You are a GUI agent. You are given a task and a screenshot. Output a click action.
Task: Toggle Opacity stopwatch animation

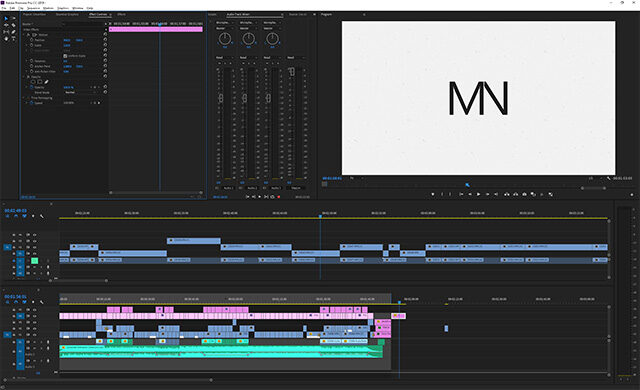[31, 87]
